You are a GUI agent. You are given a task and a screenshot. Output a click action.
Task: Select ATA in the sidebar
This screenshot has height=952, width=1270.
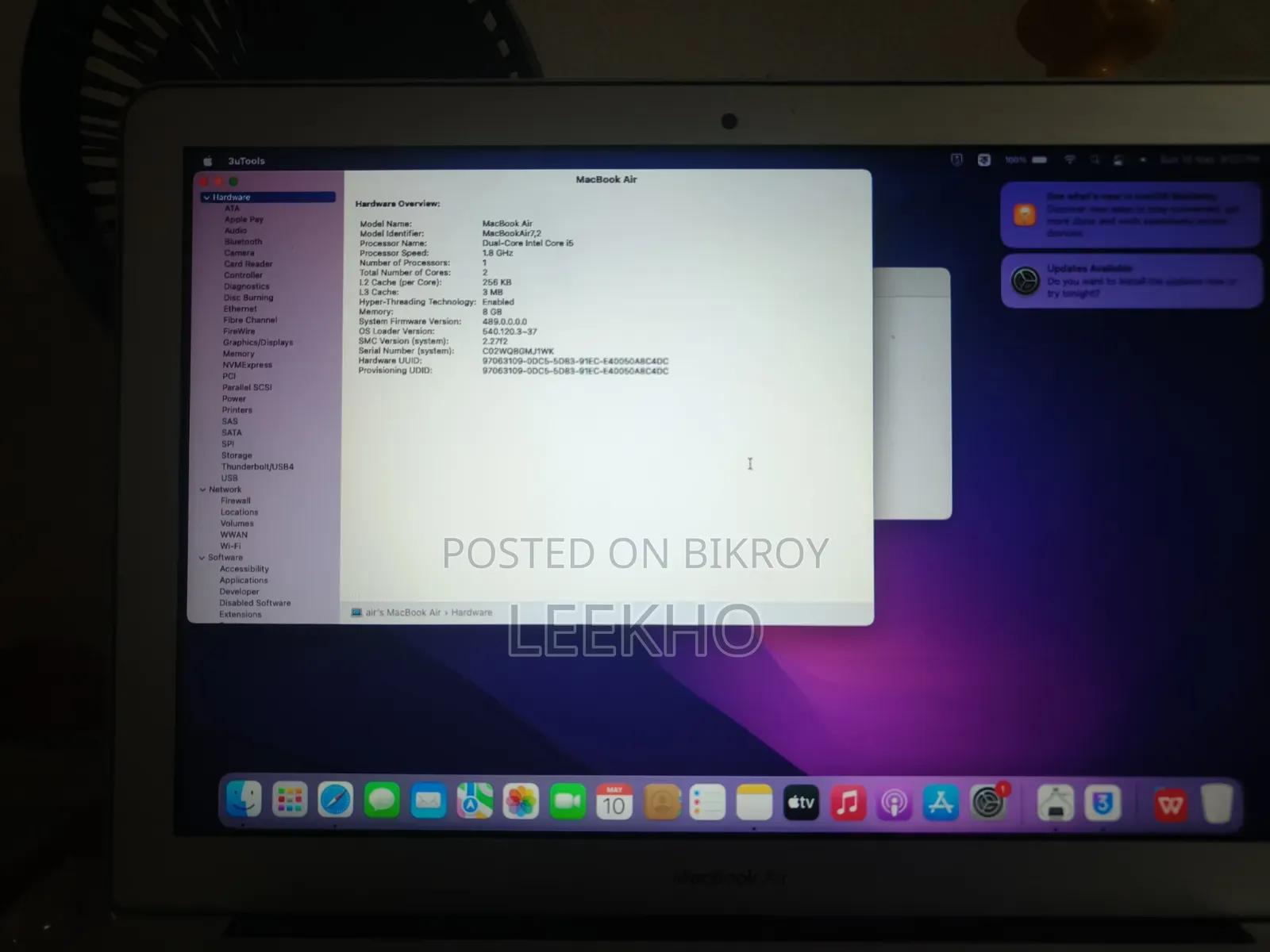232,209
